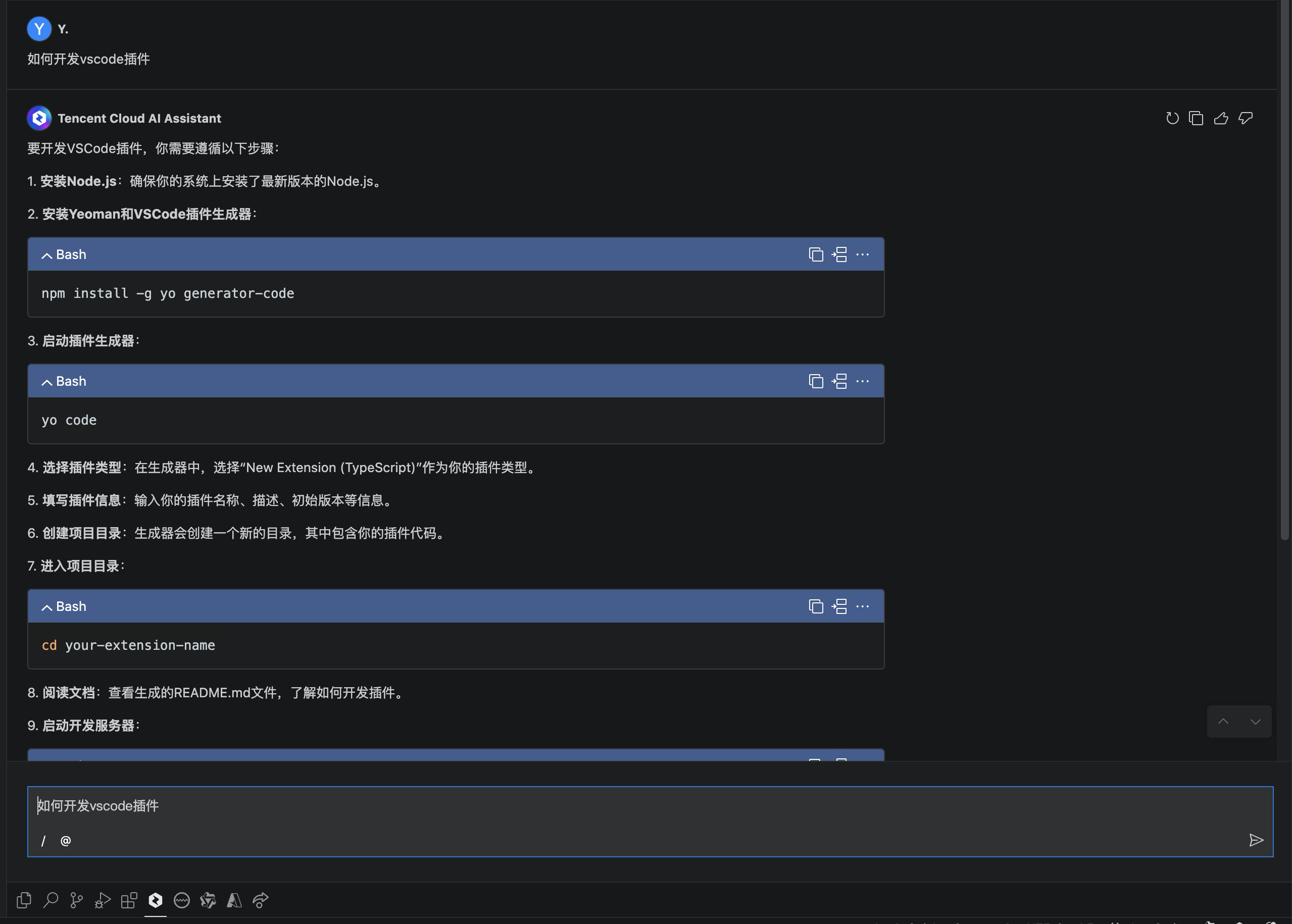Open the Search view icon
The image size is (1292, 924).
pyautogui.click(x=51, y=900)
